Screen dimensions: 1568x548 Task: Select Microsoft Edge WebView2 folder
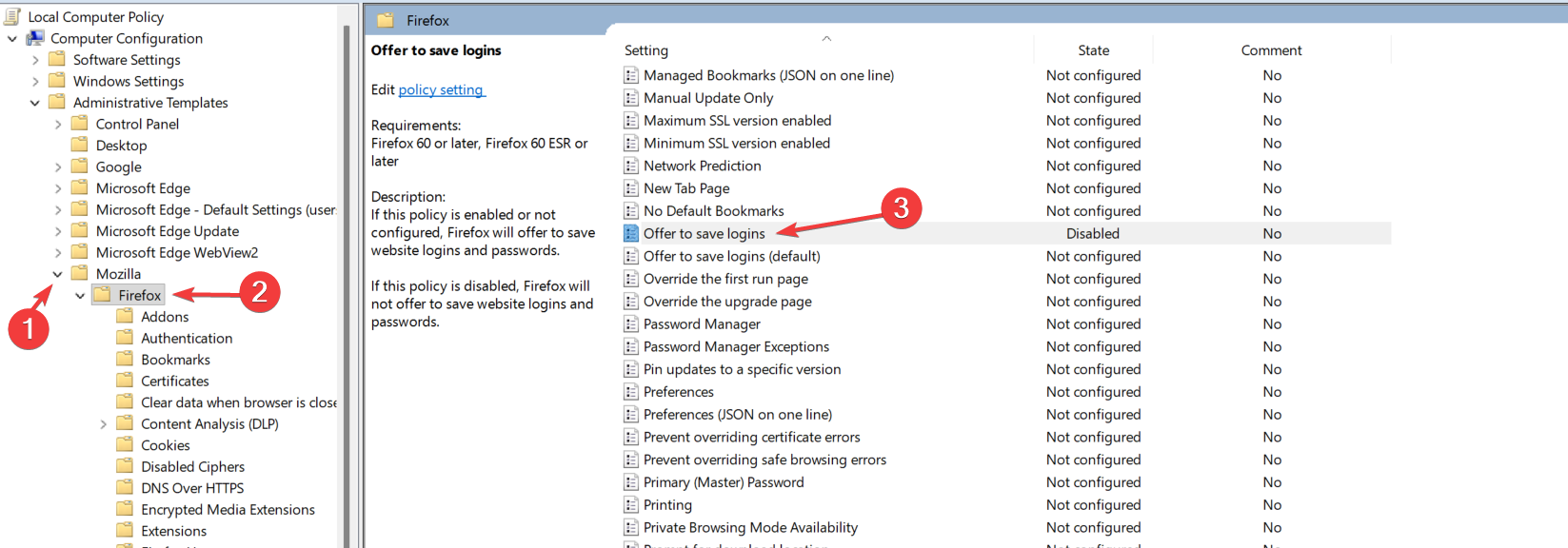point(177,252)
